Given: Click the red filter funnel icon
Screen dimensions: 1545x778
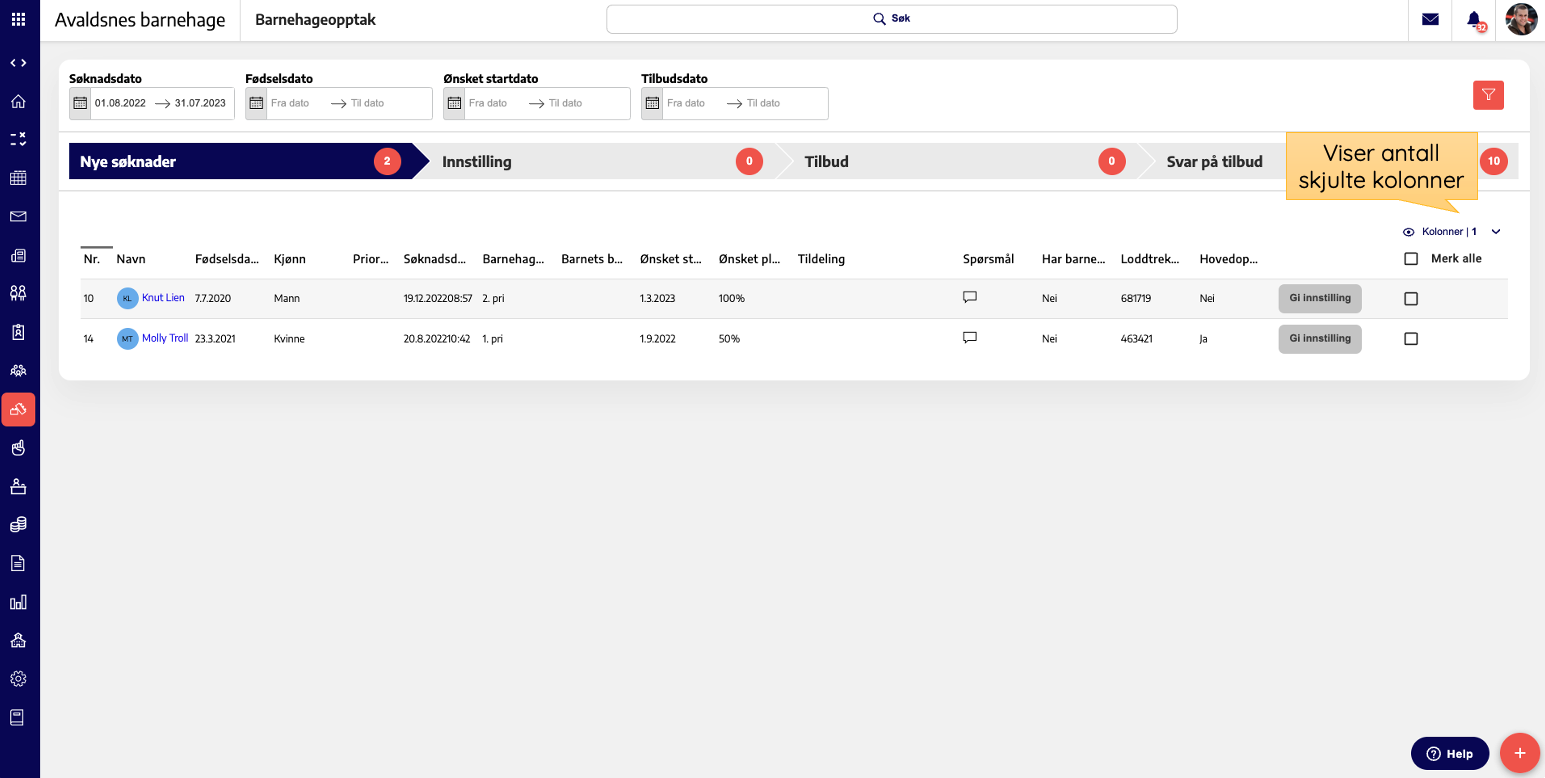Looking at the screenshot, I should 1488,95.
